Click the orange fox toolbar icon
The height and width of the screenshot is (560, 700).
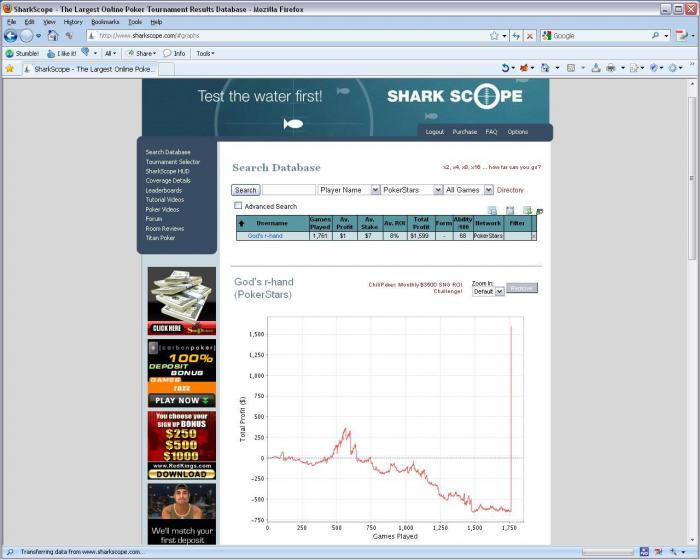pyautogui.click(x=524, y=68)
